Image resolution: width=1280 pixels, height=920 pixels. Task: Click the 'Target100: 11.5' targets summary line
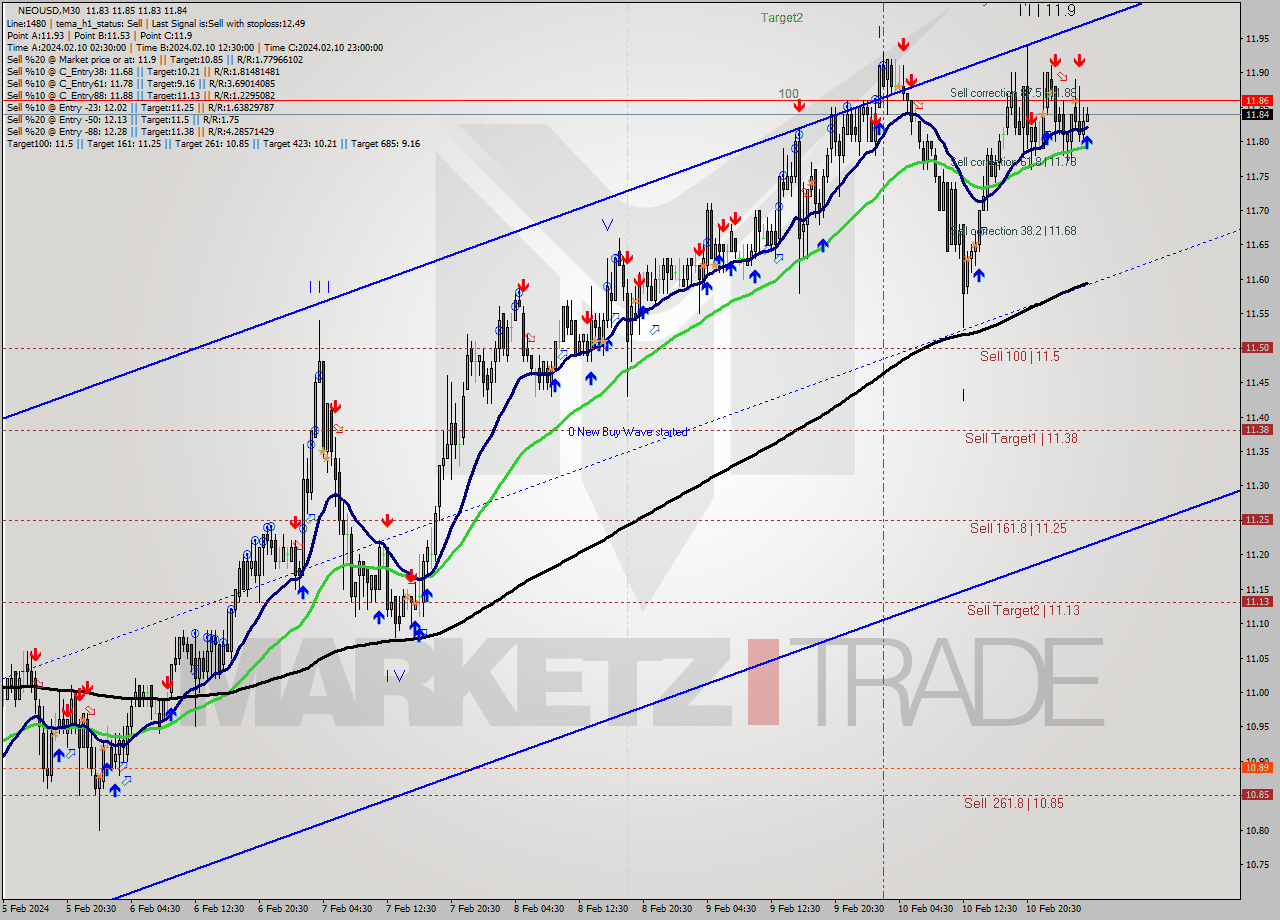(213, 143)
